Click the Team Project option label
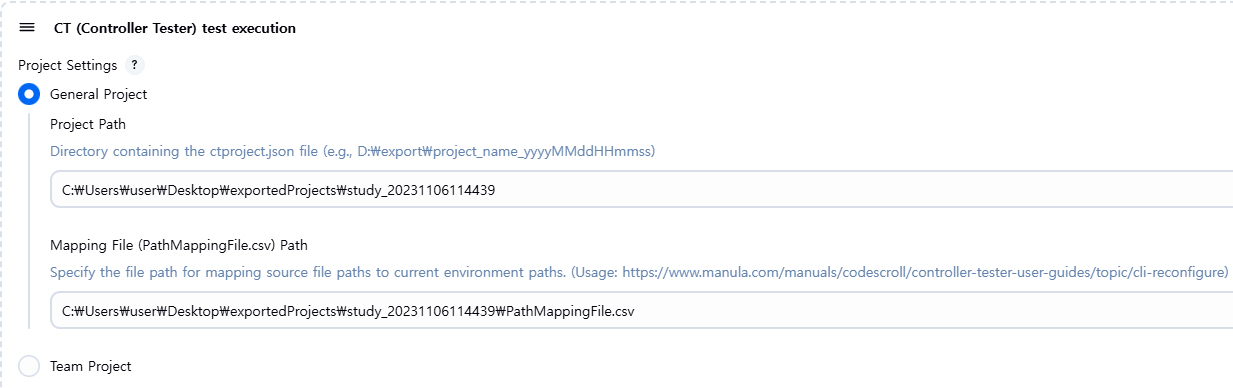1233x388 pixels. (90, 366)
